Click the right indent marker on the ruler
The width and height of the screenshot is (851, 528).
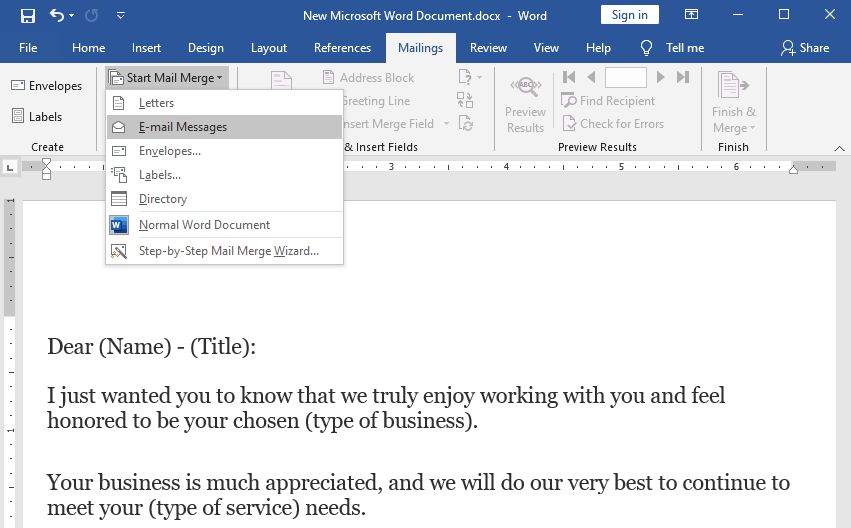click(793, 169)
